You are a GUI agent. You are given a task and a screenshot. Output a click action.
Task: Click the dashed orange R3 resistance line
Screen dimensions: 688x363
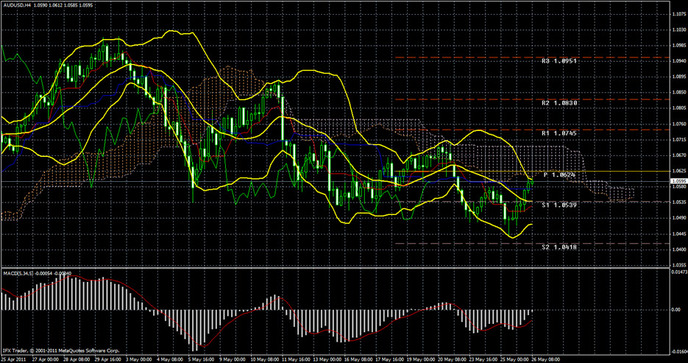point(532,58)
